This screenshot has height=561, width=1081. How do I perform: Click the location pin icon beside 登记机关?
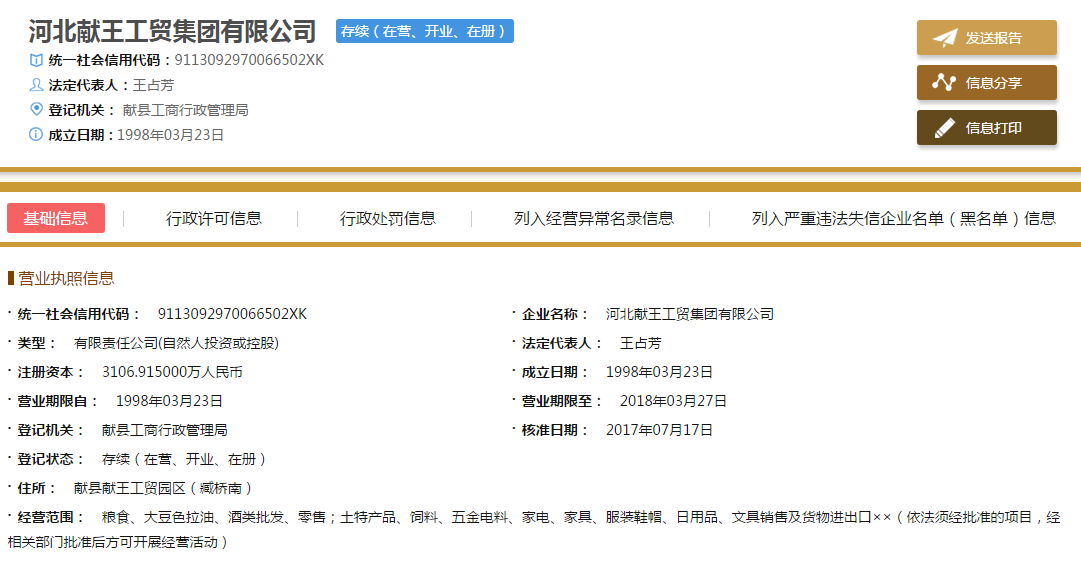coord(36,109)
